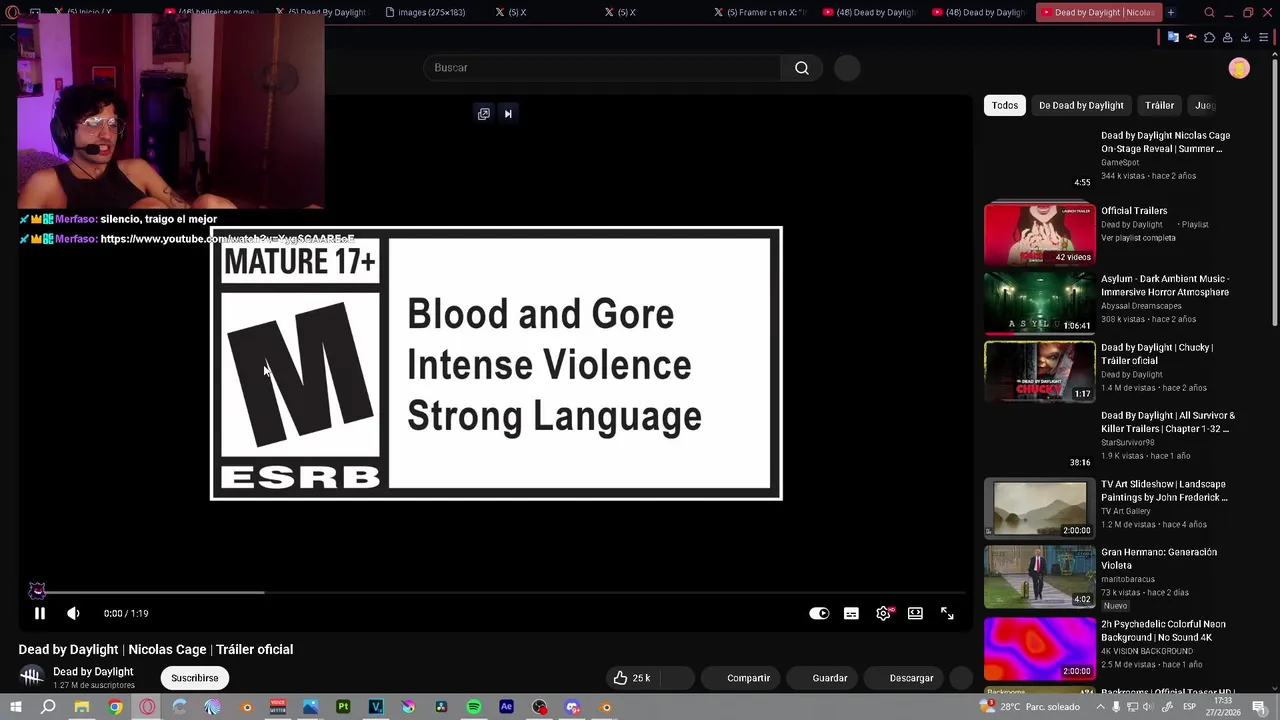Viewport: 1280px width, 720px height.
Task: Click the search magnifier button
Action: [802, 68]
